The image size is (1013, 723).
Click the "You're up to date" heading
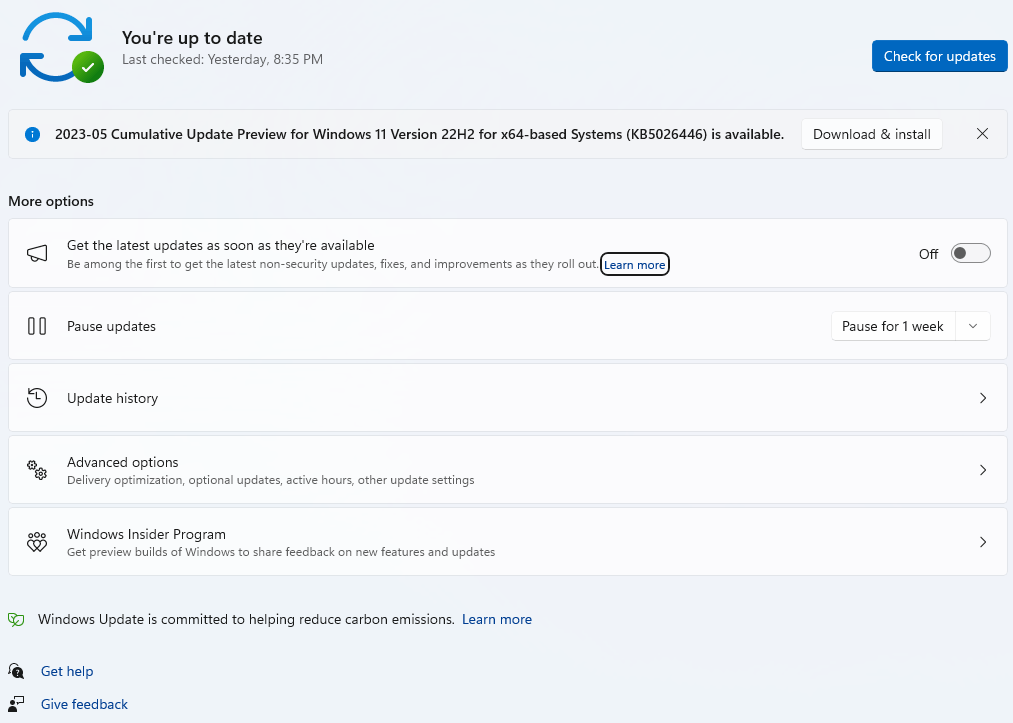coord(192,38)
